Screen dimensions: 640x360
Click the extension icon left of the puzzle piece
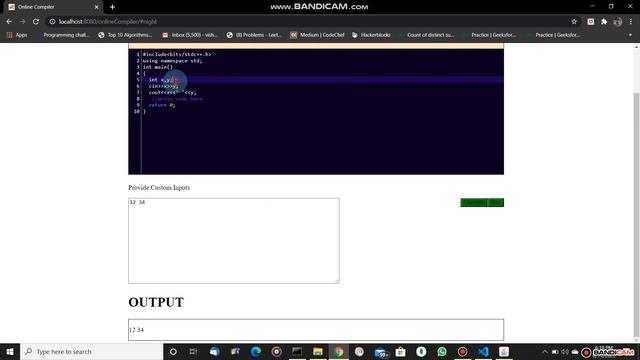click(x=591, y=22)
